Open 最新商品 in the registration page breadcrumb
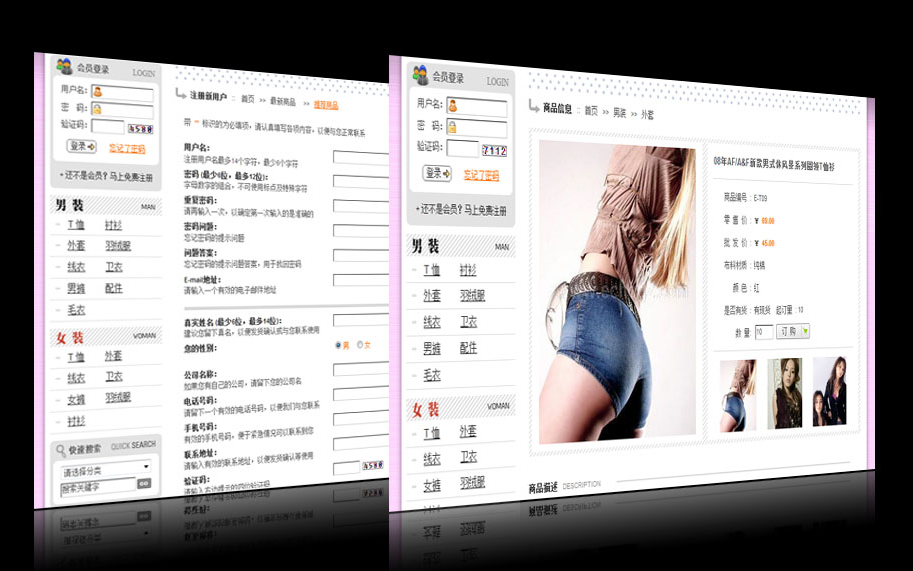Screen dimensions: 913x571 282,102
